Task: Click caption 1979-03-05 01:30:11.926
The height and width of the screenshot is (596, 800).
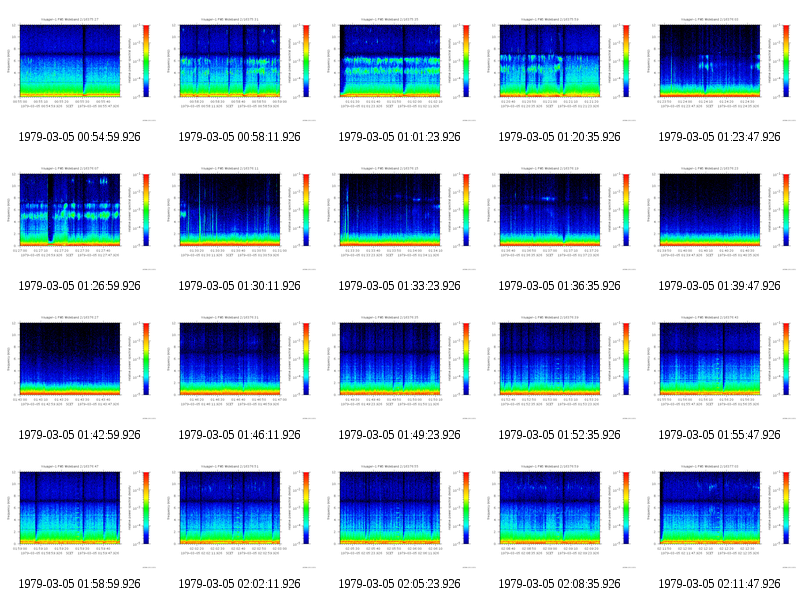Action: click(x=239, y=286)
